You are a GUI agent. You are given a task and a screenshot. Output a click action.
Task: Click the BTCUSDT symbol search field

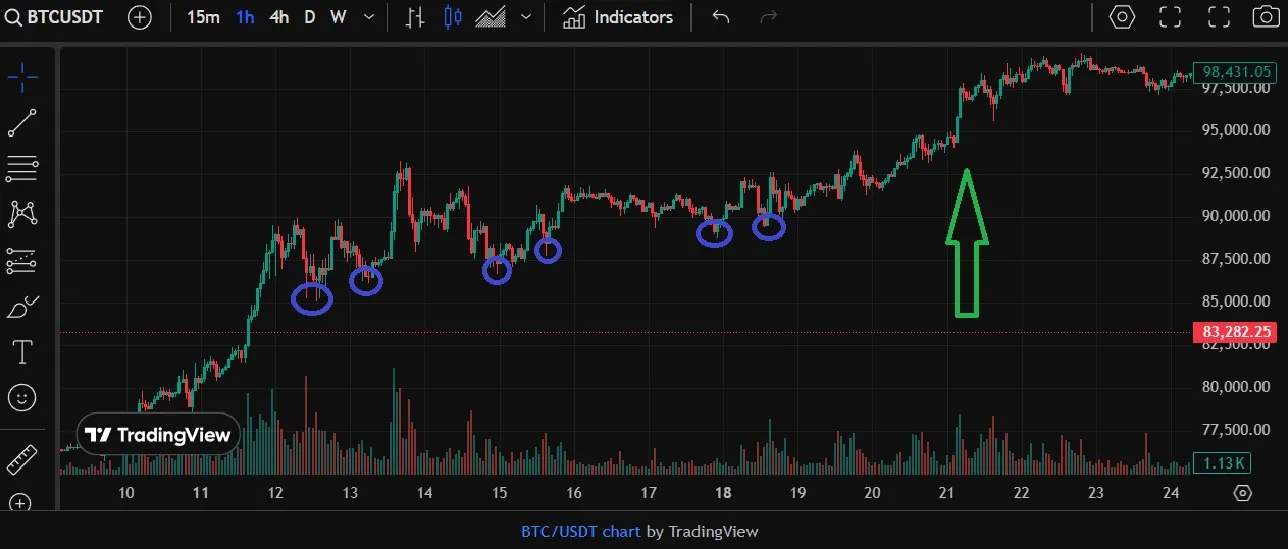[64, 17]
